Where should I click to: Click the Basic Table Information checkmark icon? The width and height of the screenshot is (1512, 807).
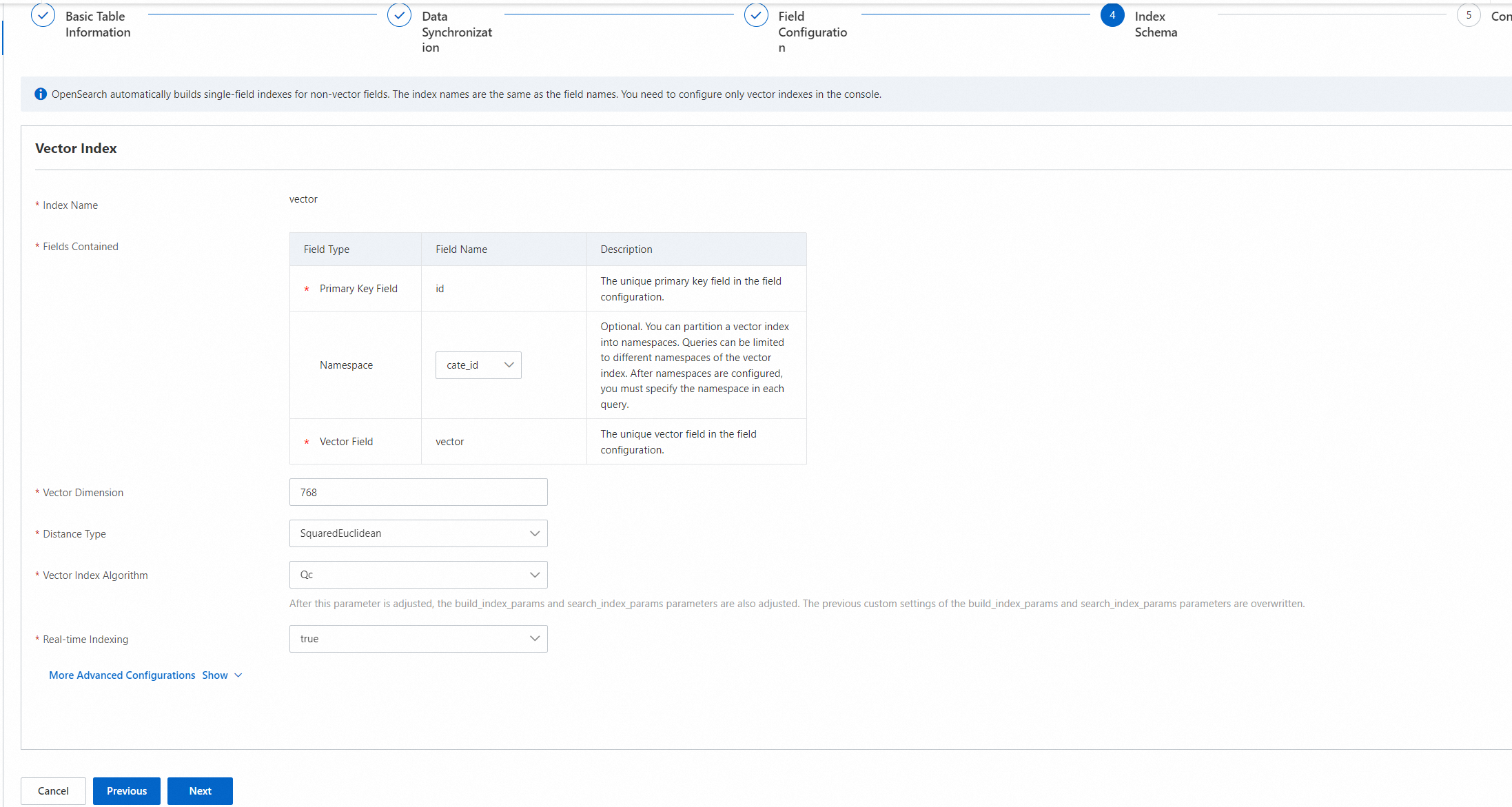(x=43, y=15)
